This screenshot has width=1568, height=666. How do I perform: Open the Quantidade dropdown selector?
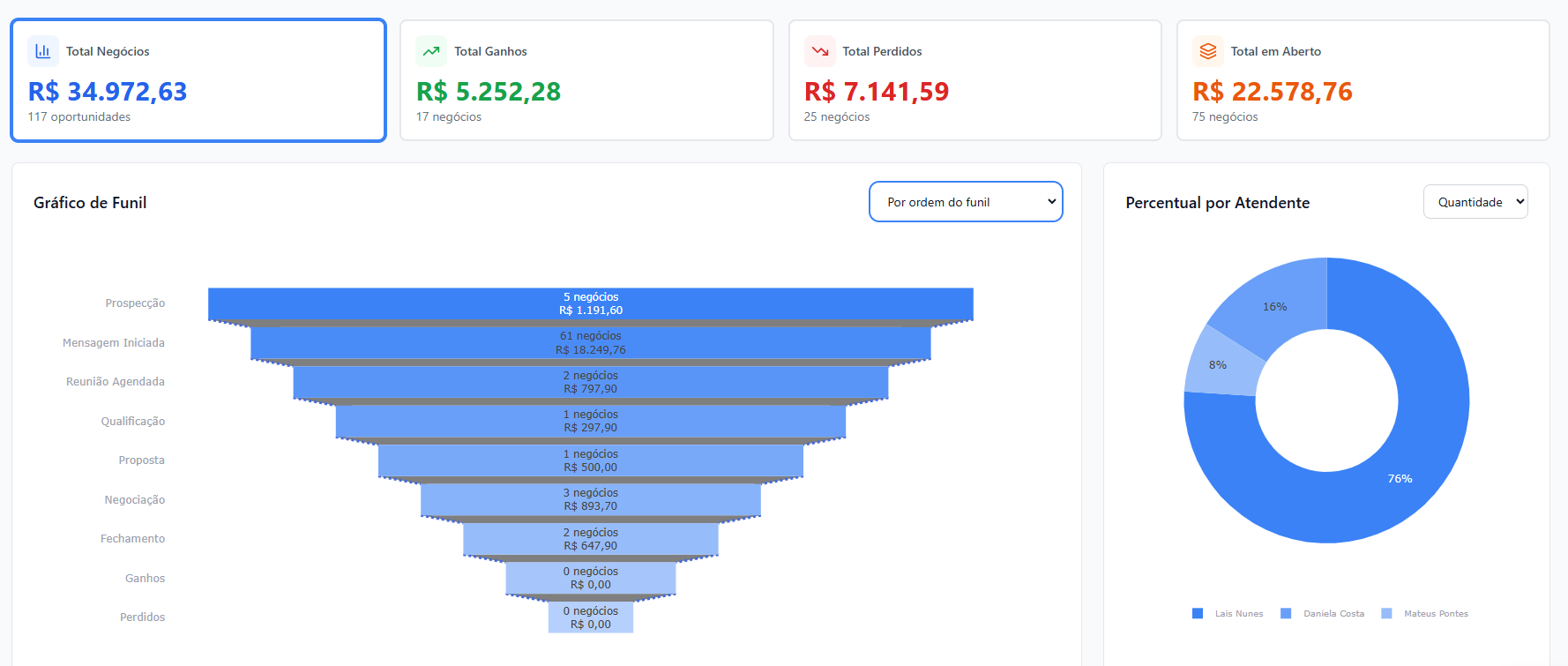tap(1475, 202)
